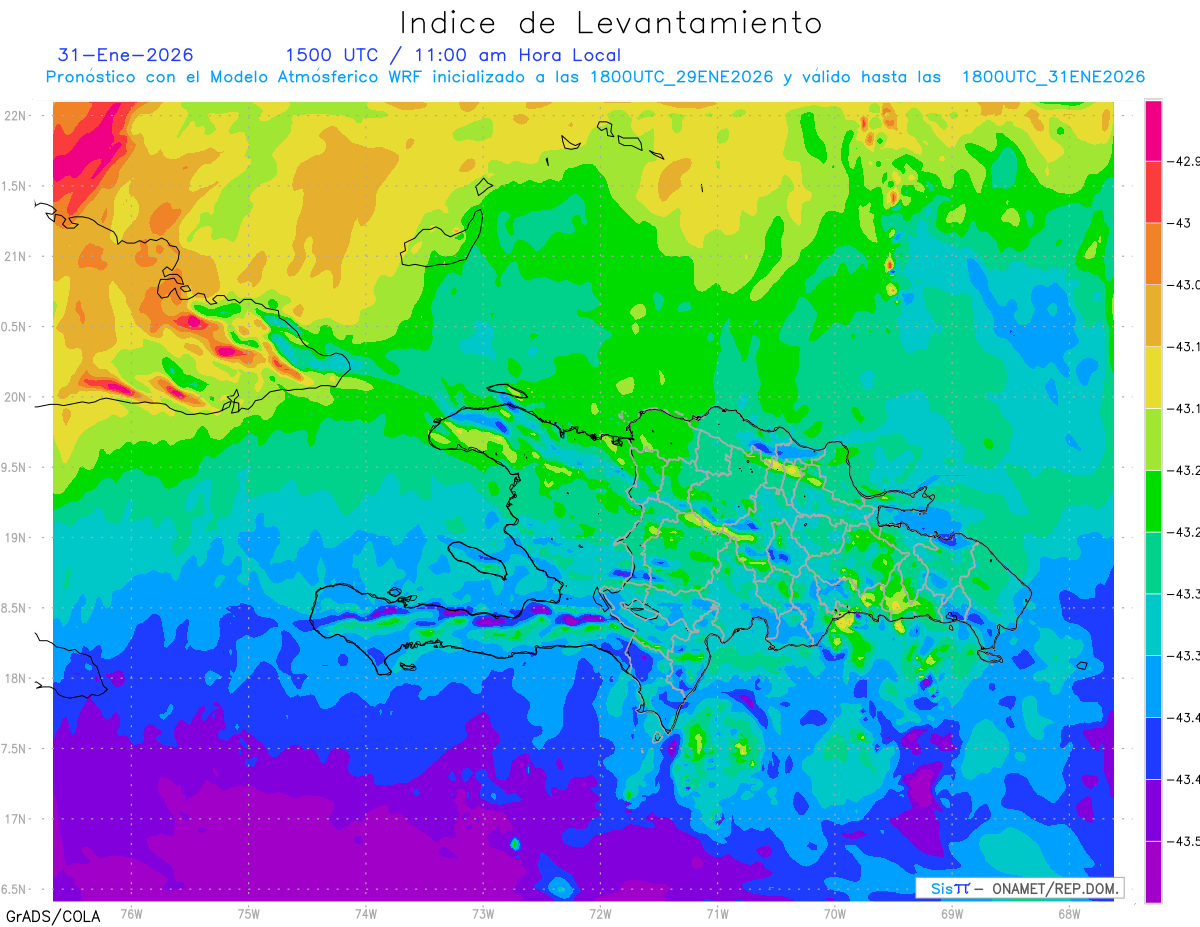The image size is (1200, 927).
Task: Click the yellow-green swatch in the legend
Action: click(x=1153, y=440)
